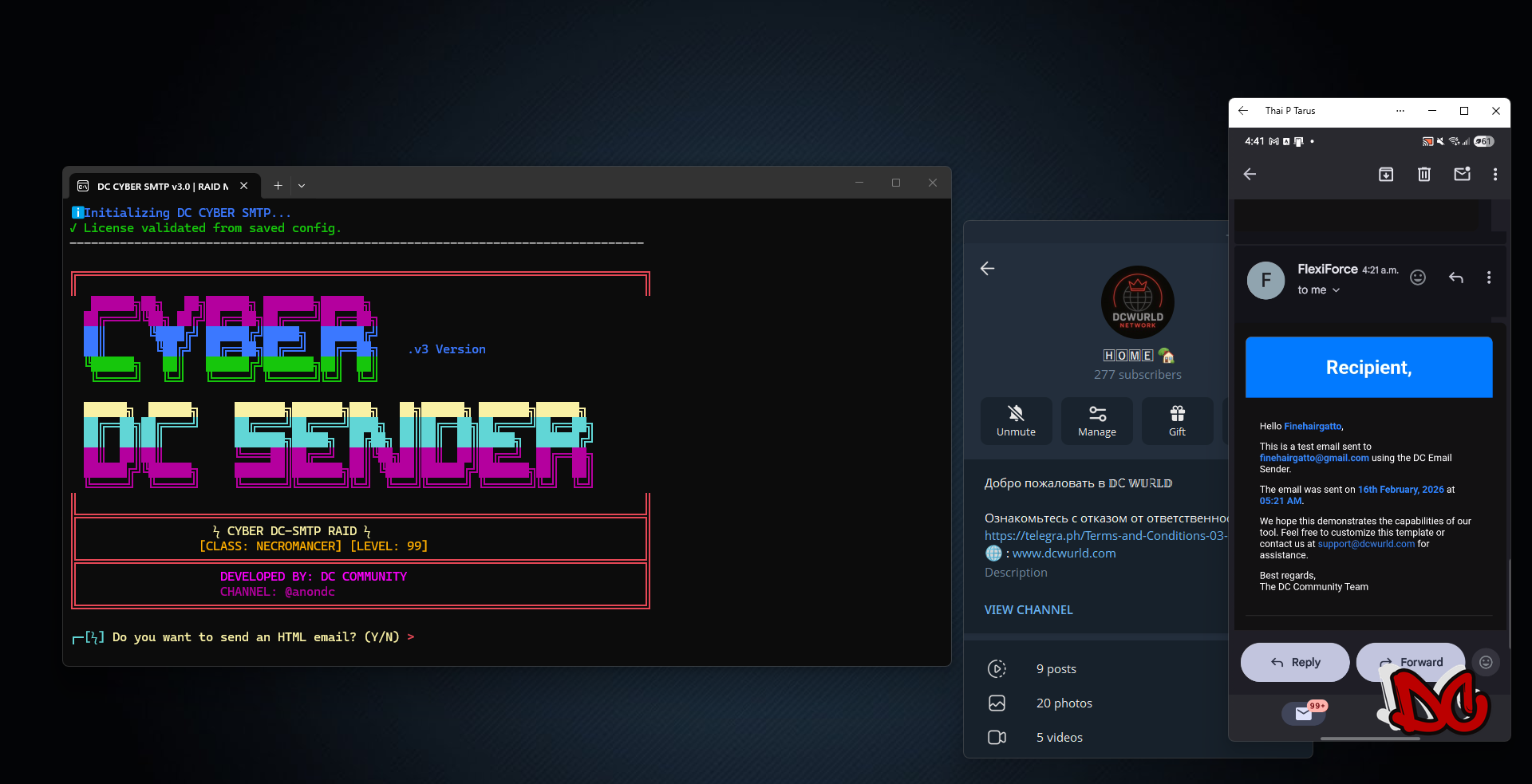
Task: Go back to the Gmail inbox
Action: coord(1250,174)
